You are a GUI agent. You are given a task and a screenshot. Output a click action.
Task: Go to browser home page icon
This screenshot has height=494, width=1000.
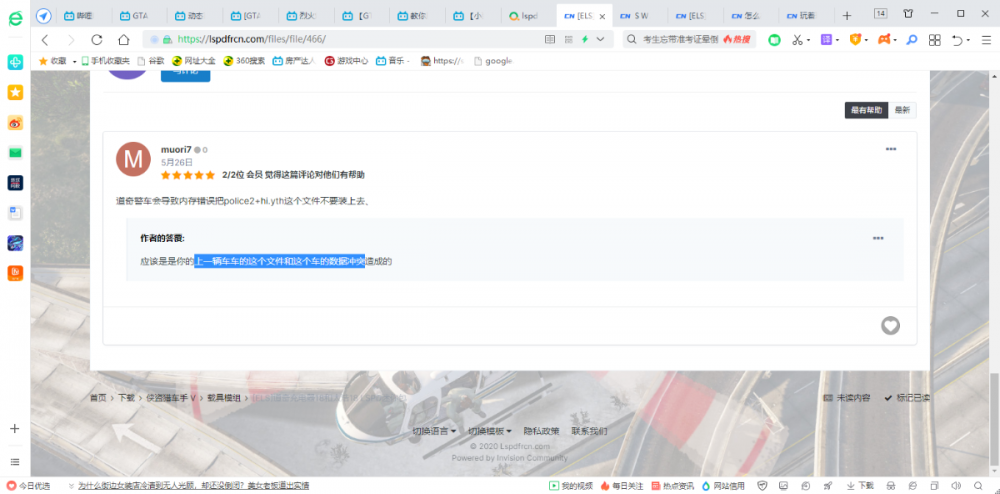click(123, 39)
